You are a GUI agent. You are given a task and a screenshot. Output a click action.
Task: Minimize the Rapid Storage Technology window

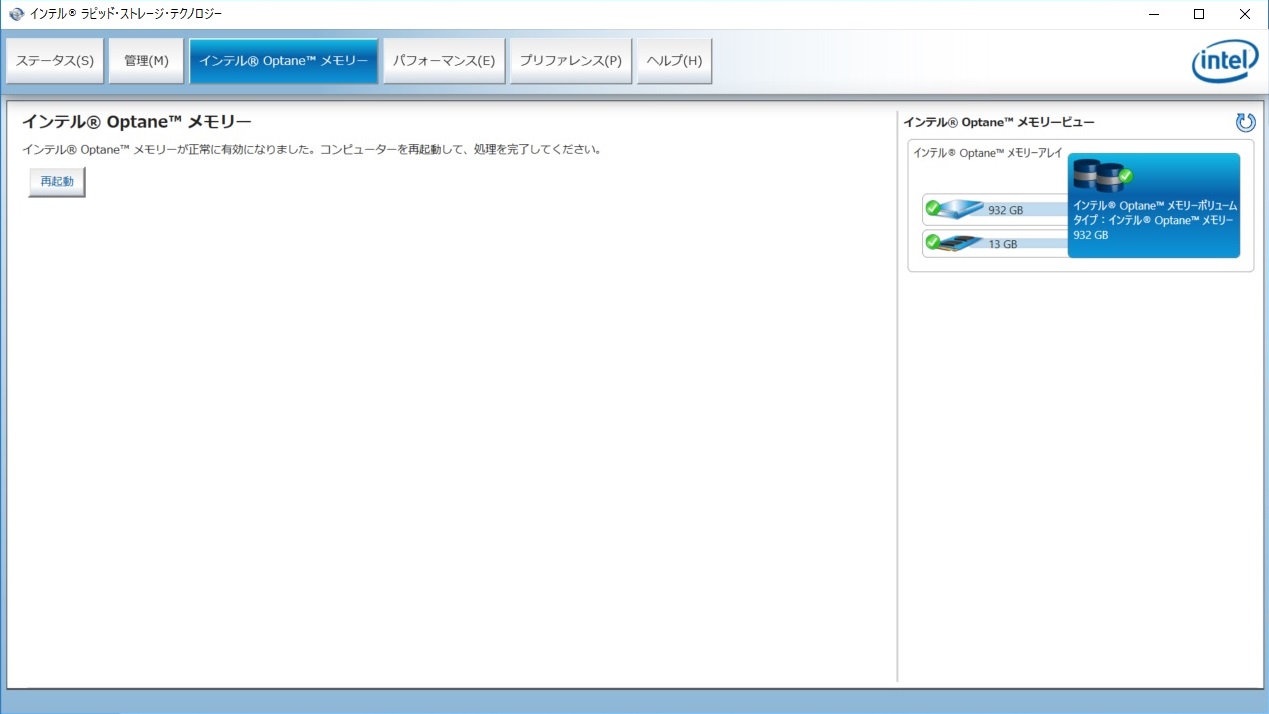(1153, 14)
